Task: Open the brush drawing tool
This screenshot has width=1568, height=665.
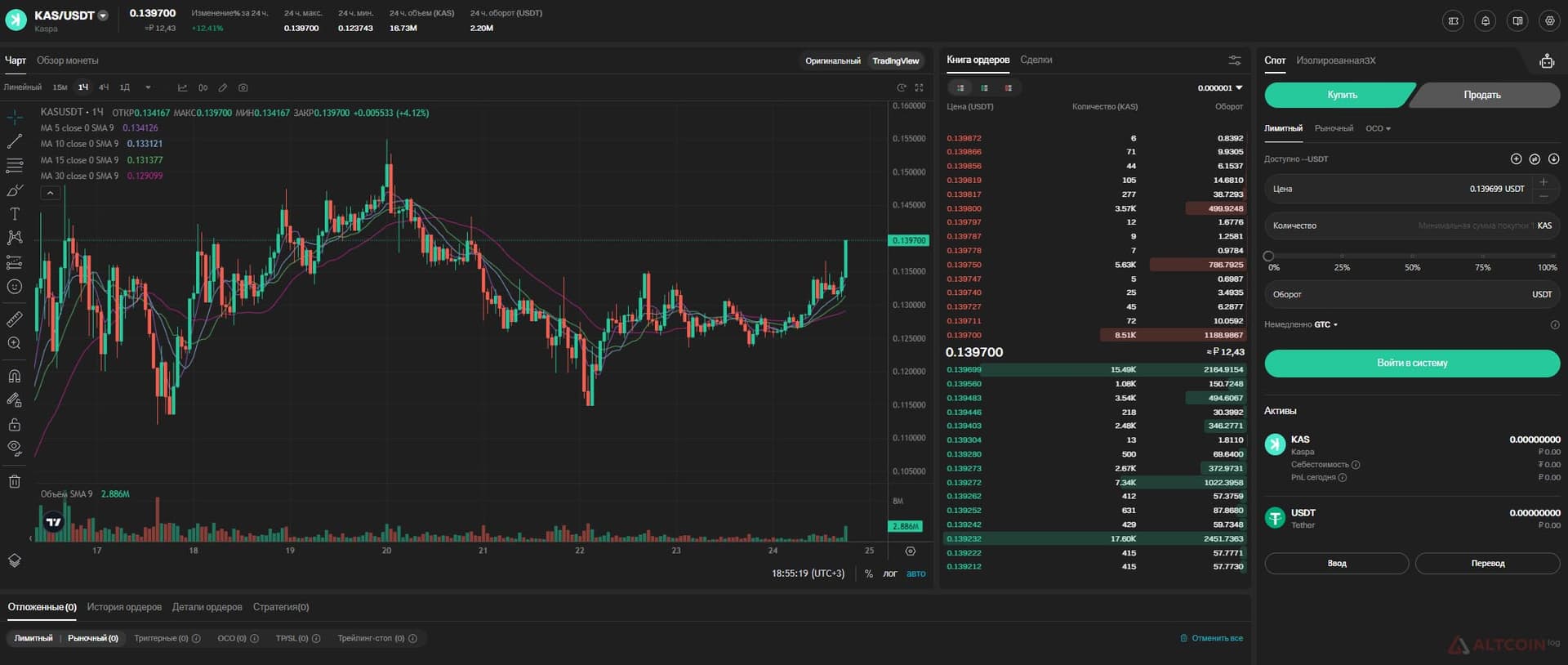Action: (15, 190)
